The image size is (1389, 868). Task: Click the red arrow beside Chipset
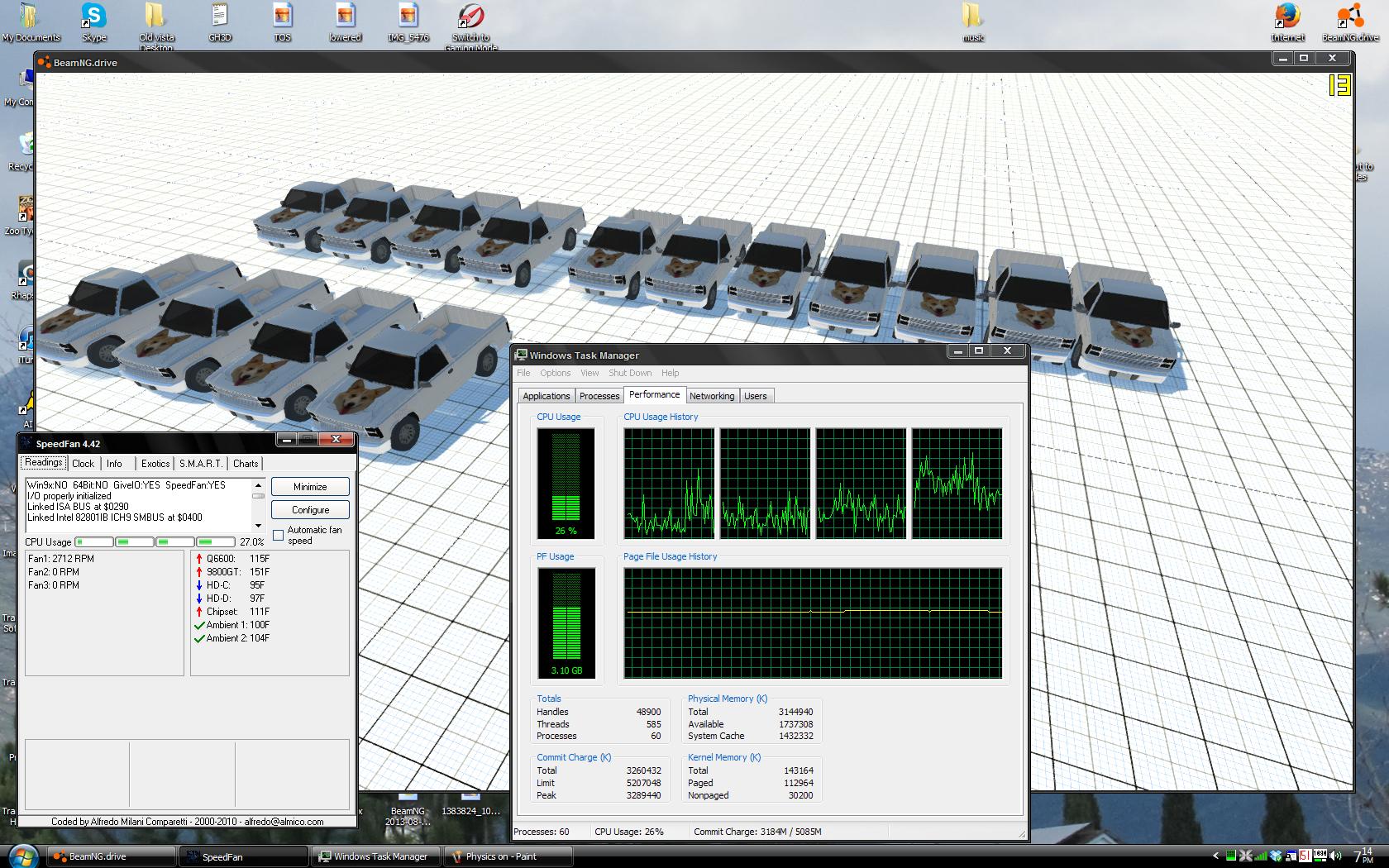(199, 612)
